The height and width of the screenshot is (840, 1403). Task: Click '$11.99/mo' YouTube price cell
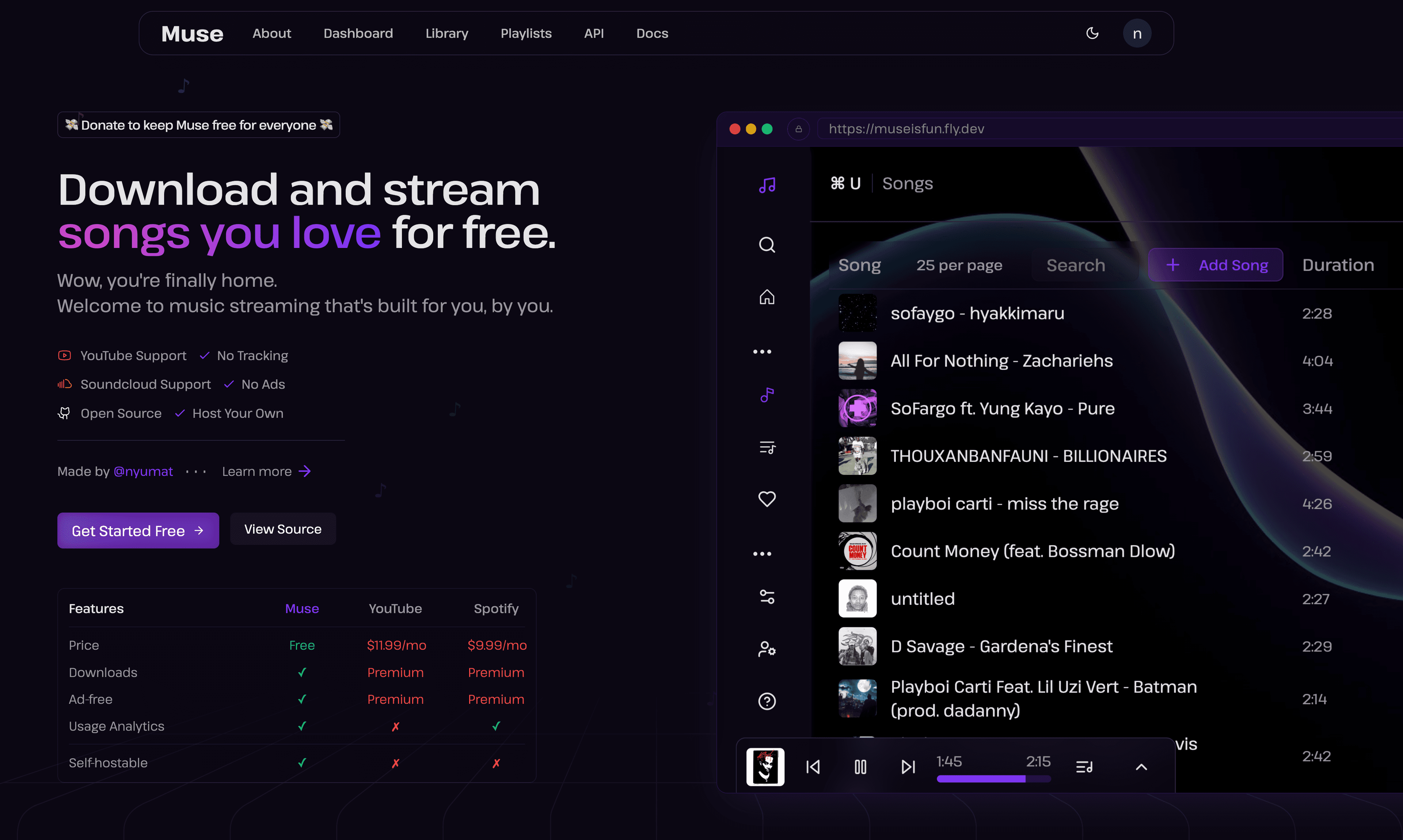tap(396, 645)
